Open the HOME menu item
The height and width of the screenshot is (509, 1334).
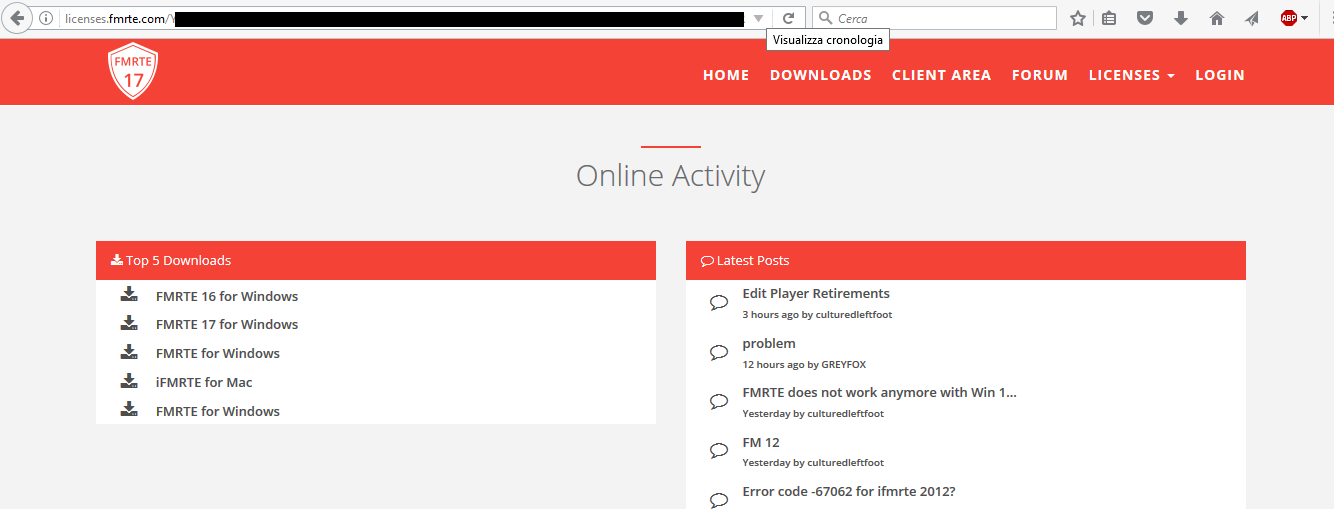coord(726,75)
